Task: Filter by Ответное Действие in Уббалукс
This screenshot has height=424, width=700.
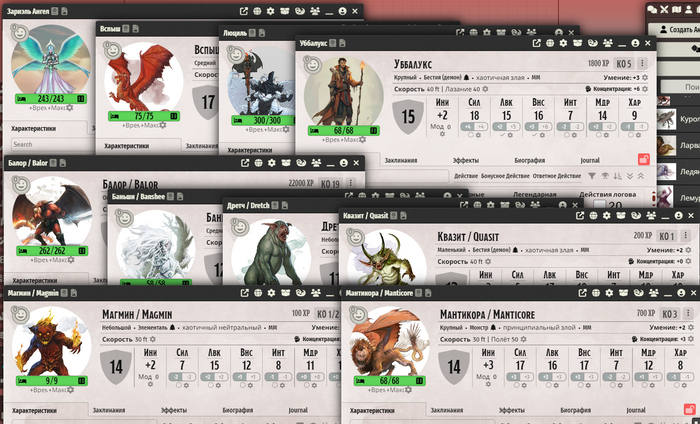Action: point(557,176)
